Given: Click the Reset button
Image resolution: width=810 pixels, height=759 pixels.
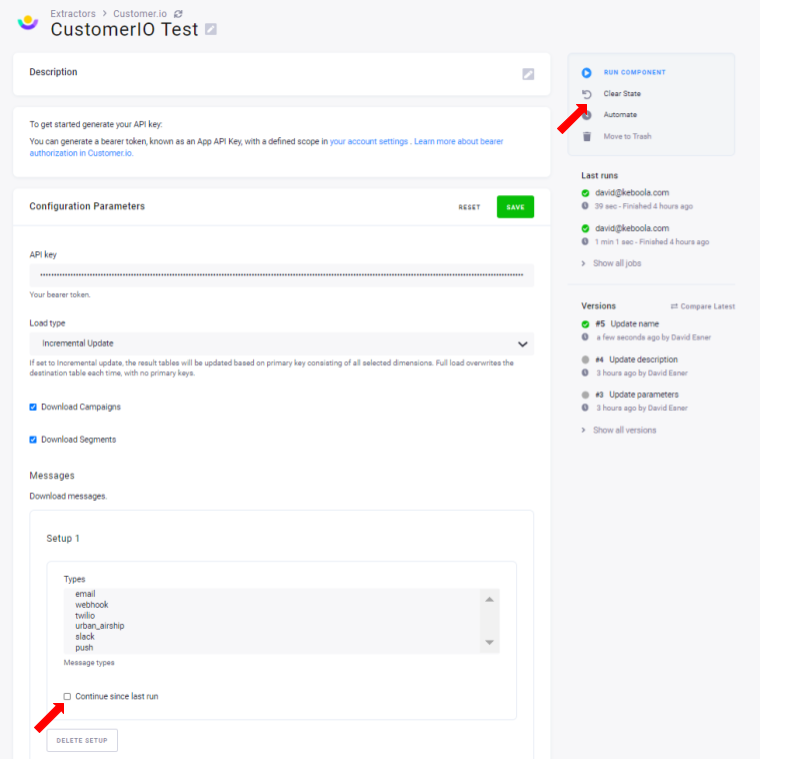Looking at the screenshot, I should click(x=469, y=207).
